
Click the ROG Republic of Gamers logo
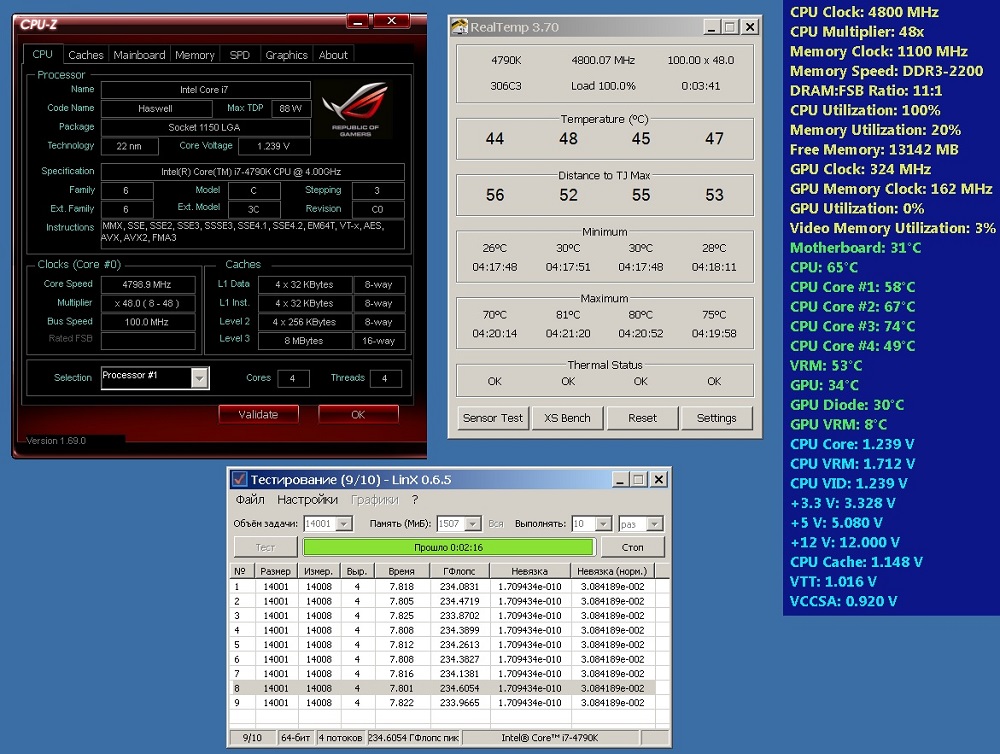coord(355,109)
